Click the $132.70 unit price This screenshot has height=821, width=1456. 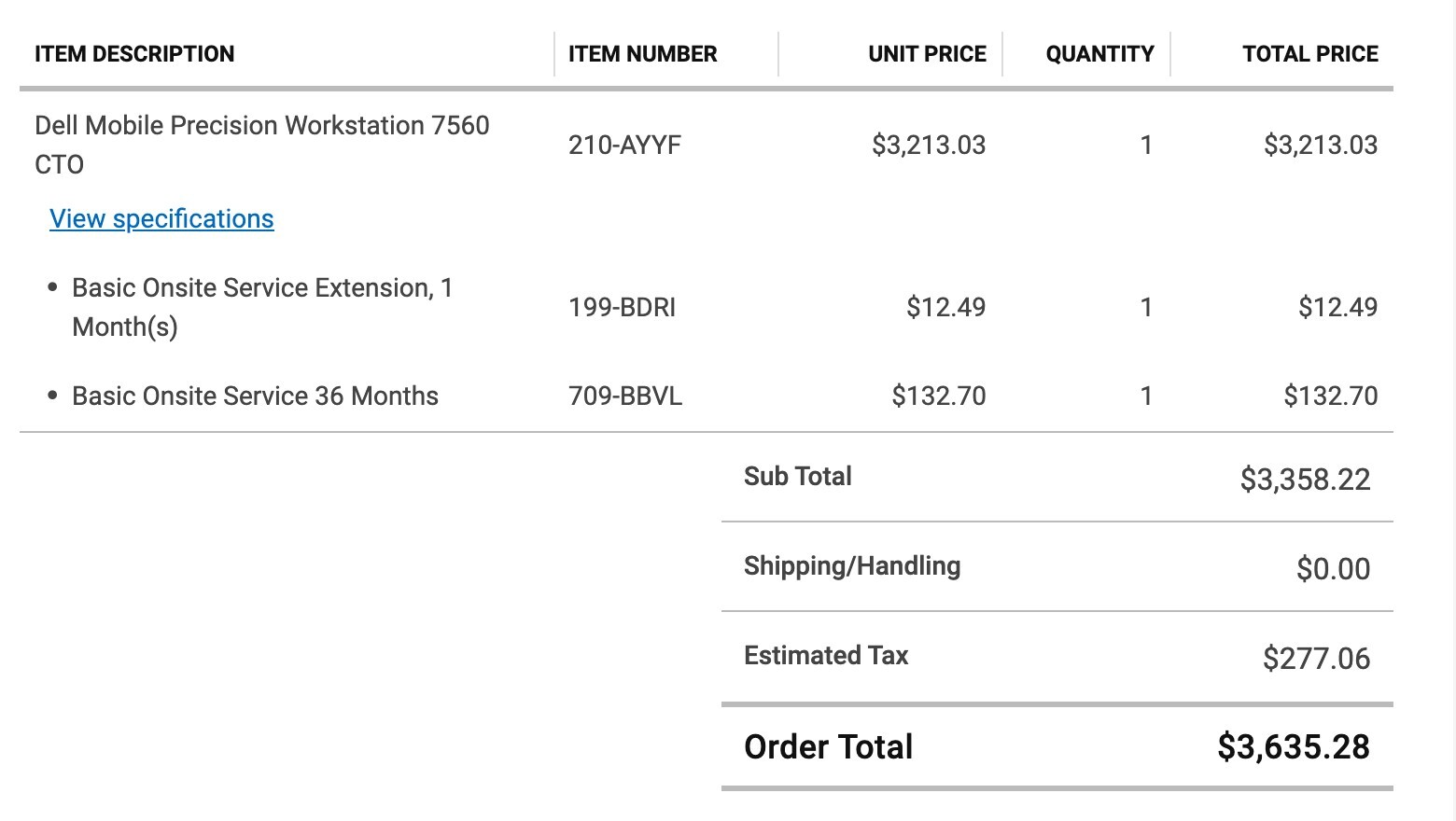point(939,396)
